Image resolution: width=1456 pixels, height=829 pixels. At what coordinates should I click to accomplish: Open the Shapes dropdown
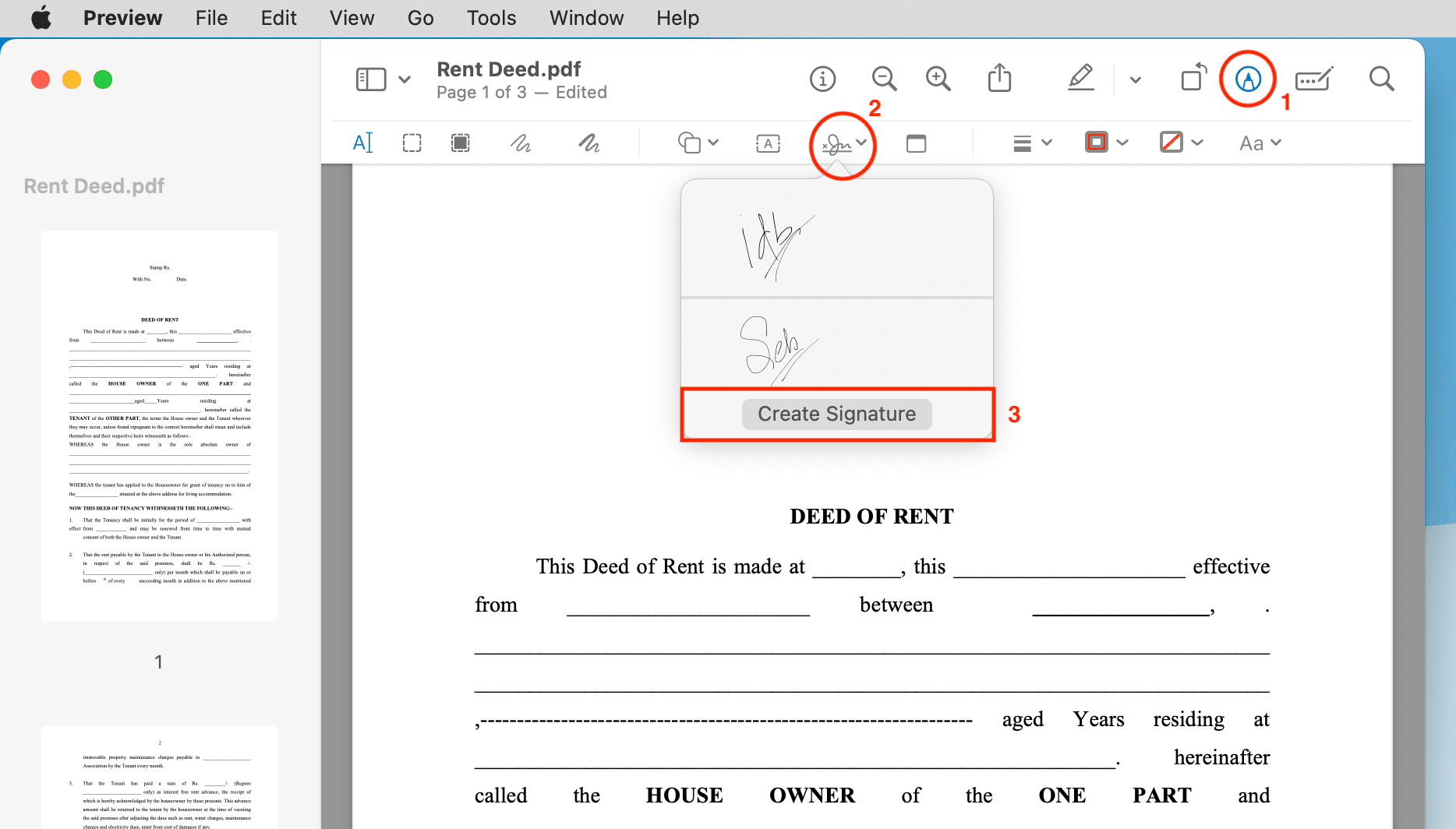pyautogui.click(x=697, y=143)
